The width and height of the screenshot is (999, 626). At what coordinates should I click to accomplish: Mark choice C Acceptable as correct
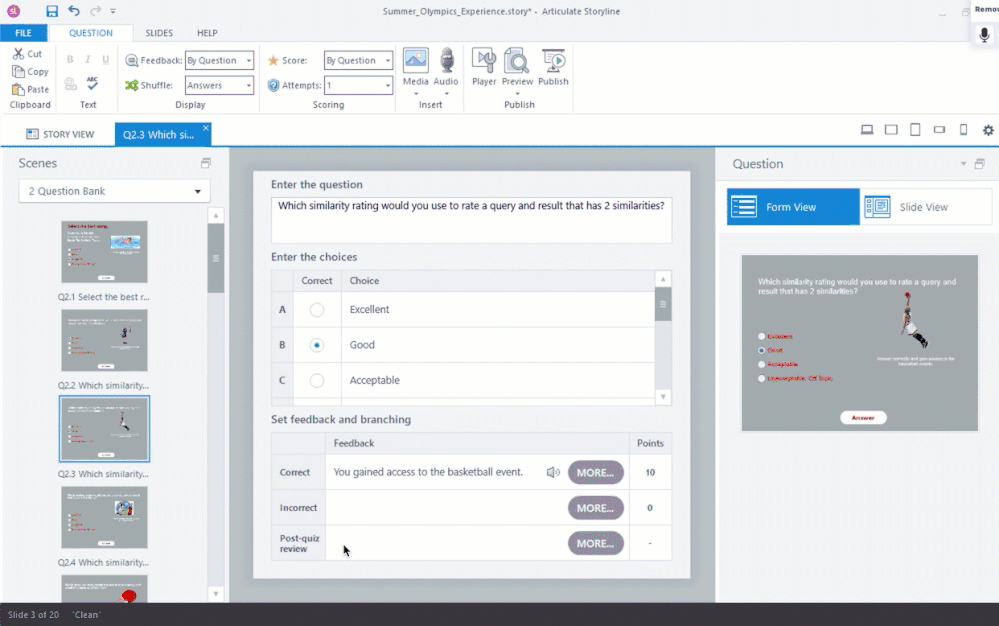click(x=317, y=380)
